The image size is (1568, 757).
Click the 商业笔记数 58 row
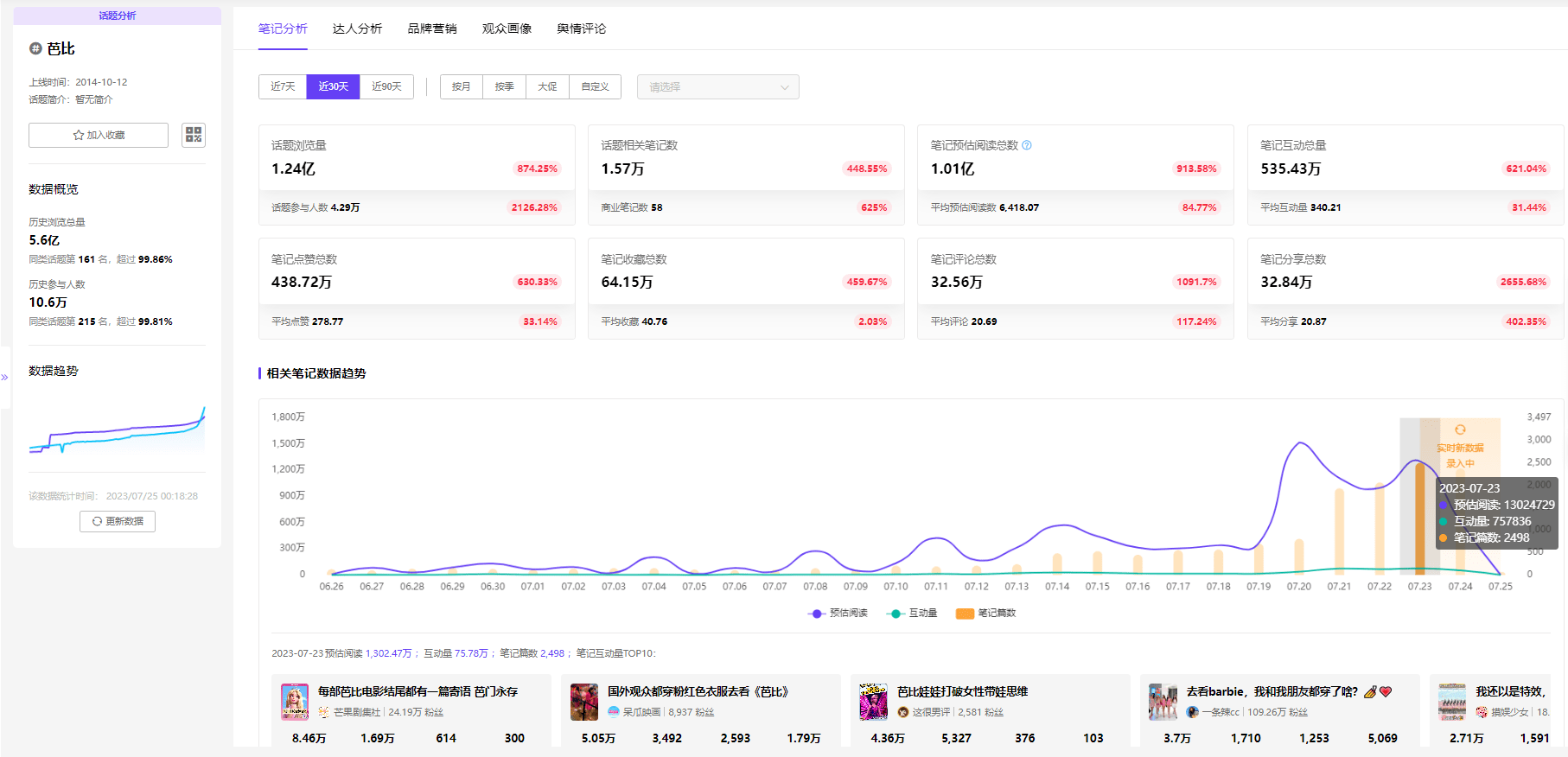pyautogui.click(x=746, y=207)
